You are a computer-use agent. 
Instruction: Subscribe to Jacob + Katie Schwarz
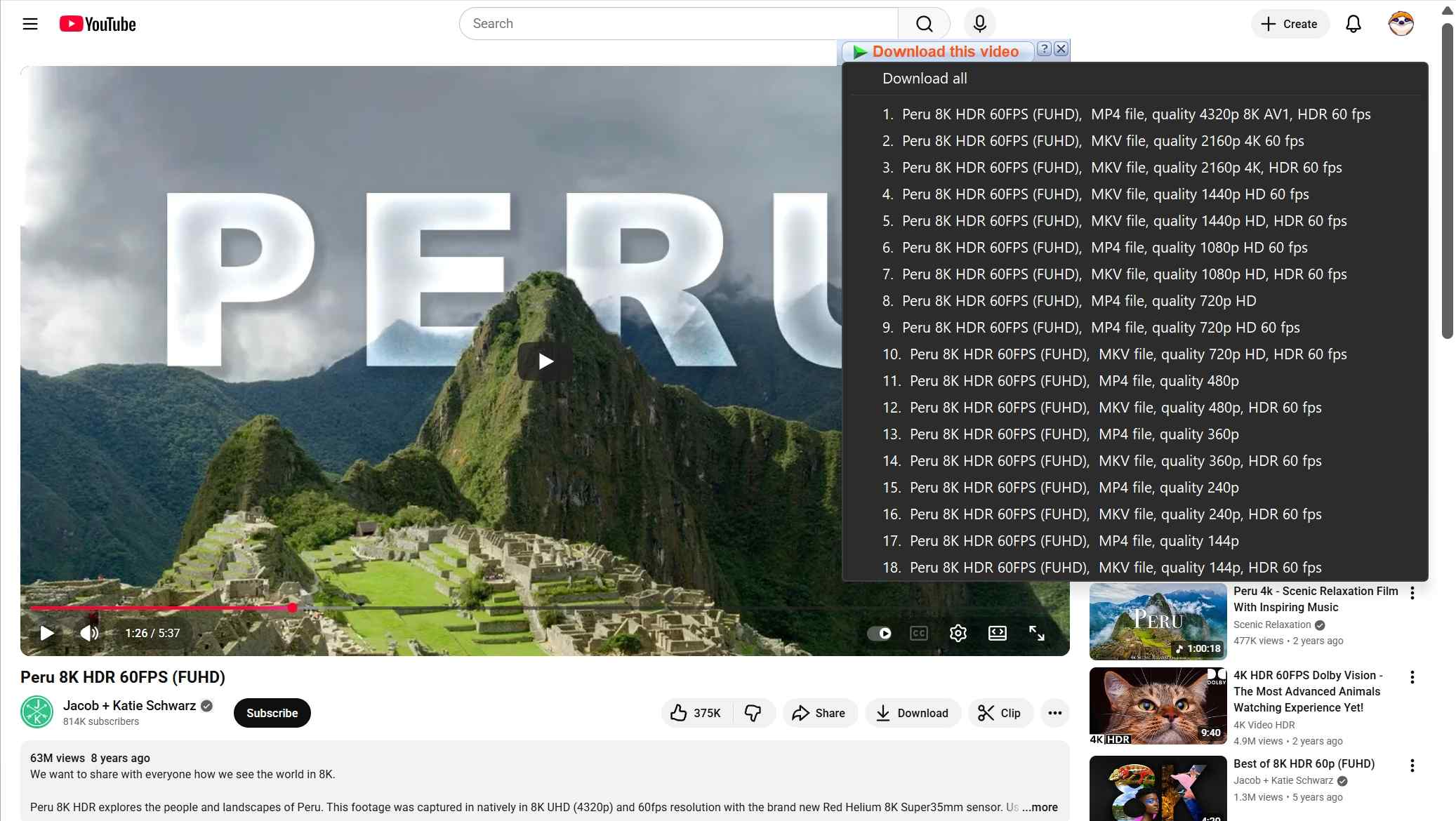click(272, 713)
